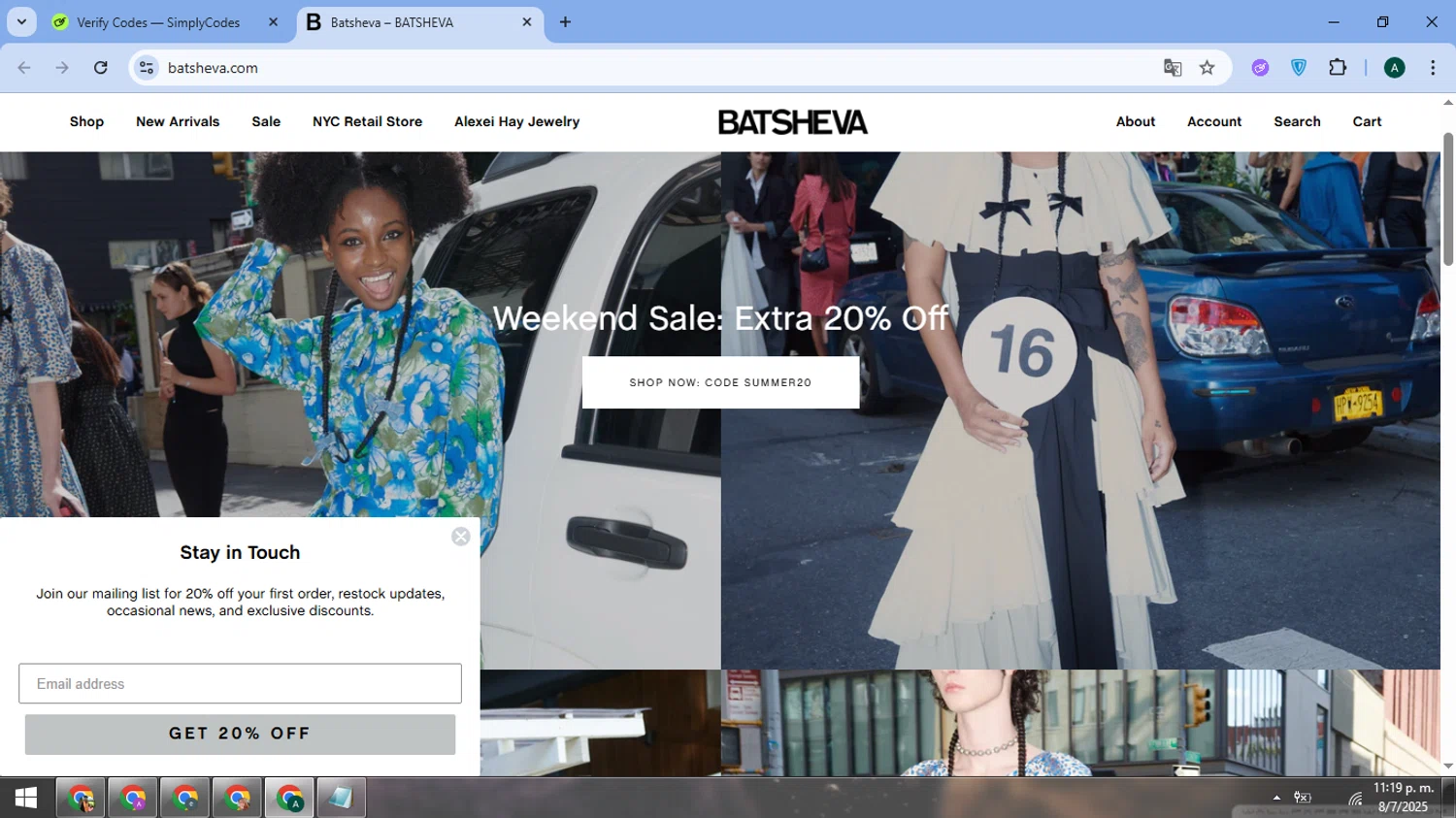View site information icon in address bar
Image resolution: width=1456 pixels, height=818 pixels.
click(147, 67)
